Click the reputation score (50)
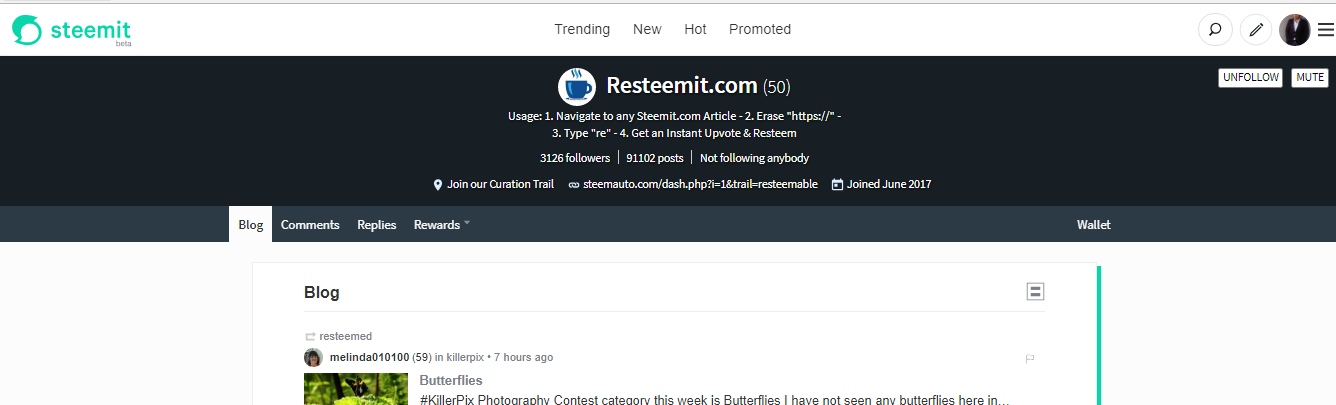The width and height of the screenshot is (1336, 405). 777,87
